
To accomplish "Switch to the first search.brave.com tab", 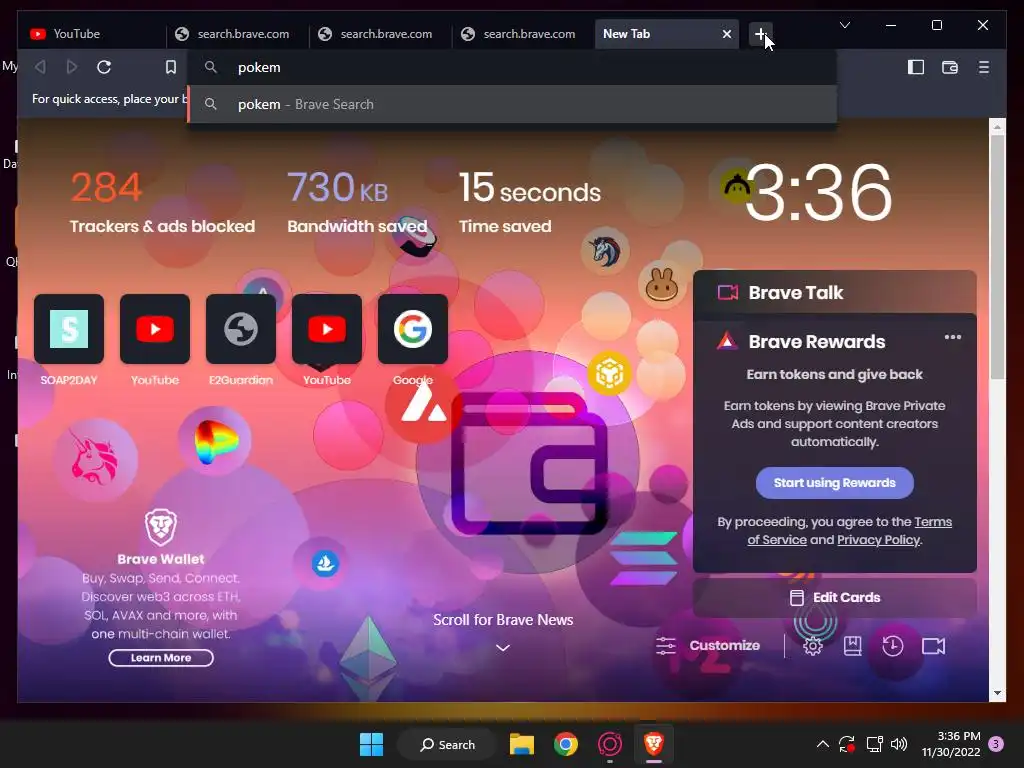I will click(238, 34).
